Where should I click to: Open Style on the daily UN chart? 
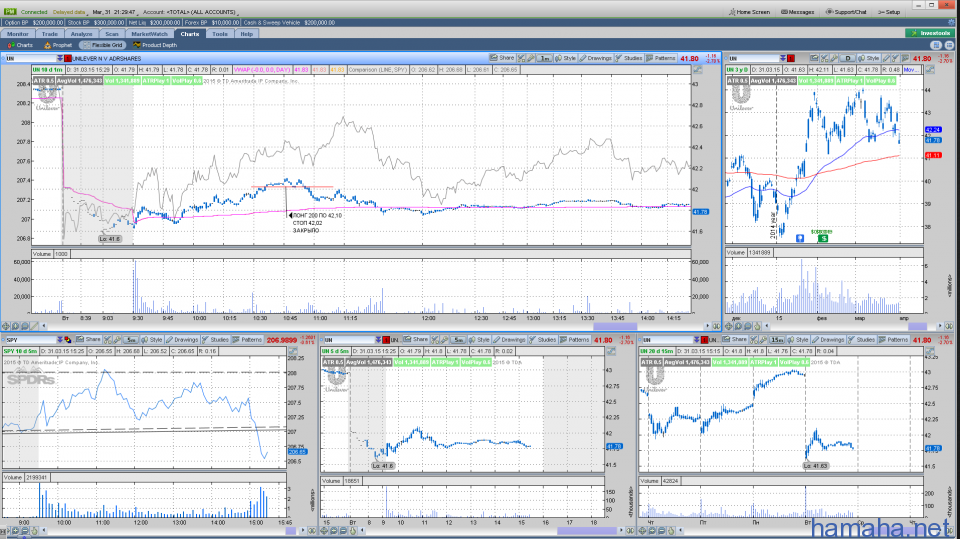coord(869,58)
